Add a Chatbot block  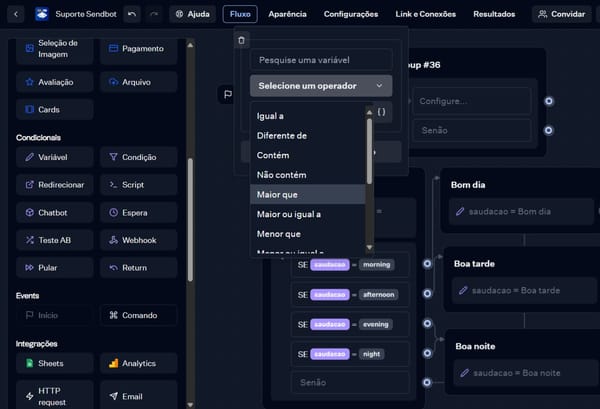pyautogui.click(x=55, y=212)
